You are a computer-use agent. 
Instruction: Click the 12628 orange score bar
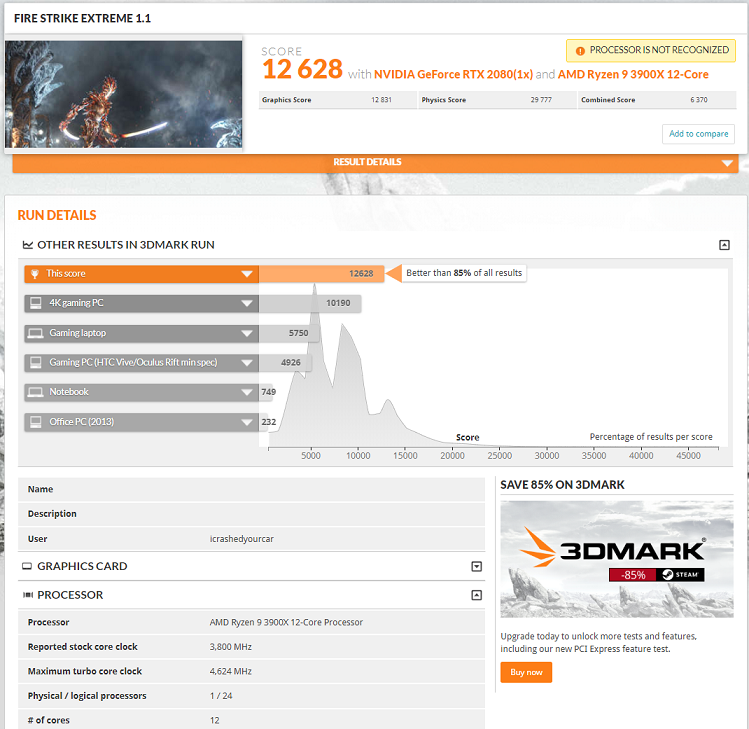click(x=321, y=274)
